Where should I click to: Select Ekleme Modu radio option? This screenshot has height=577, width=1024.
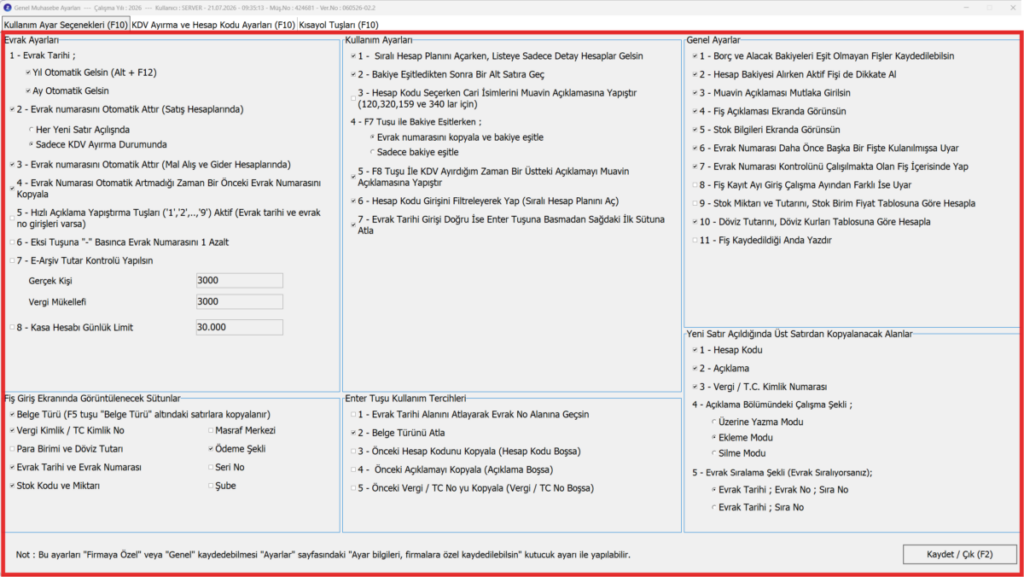[x=714, y=438]
